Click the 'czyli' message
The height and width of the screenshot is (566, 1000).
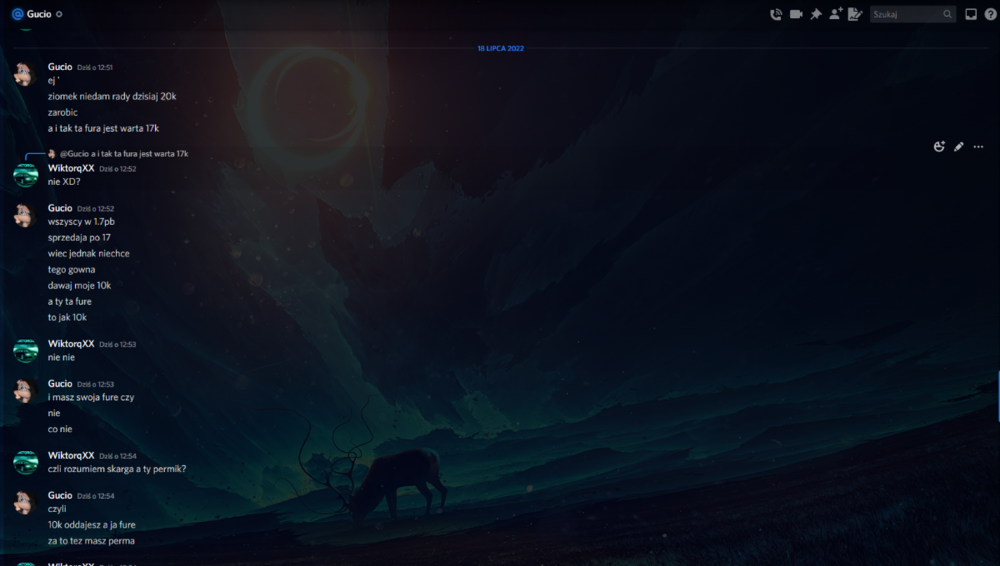57,509
